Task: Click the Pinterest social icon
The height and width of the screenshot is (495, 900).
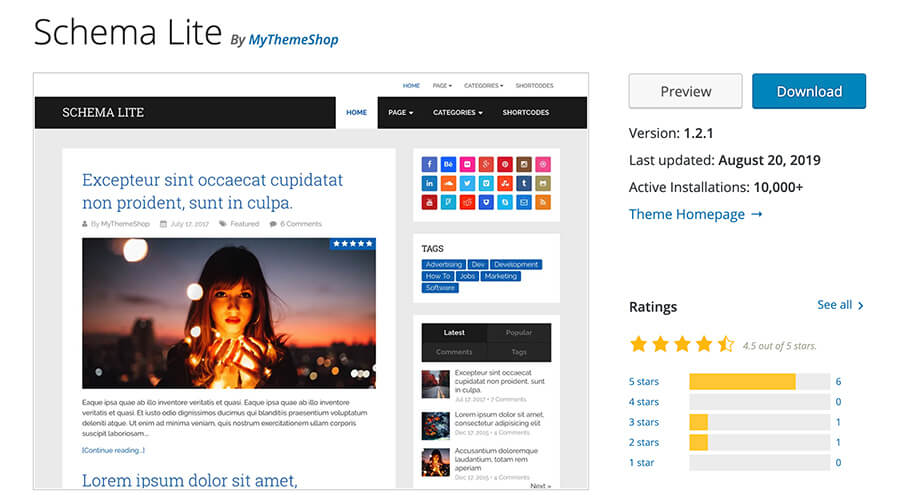Action: [x=505, y=164]
